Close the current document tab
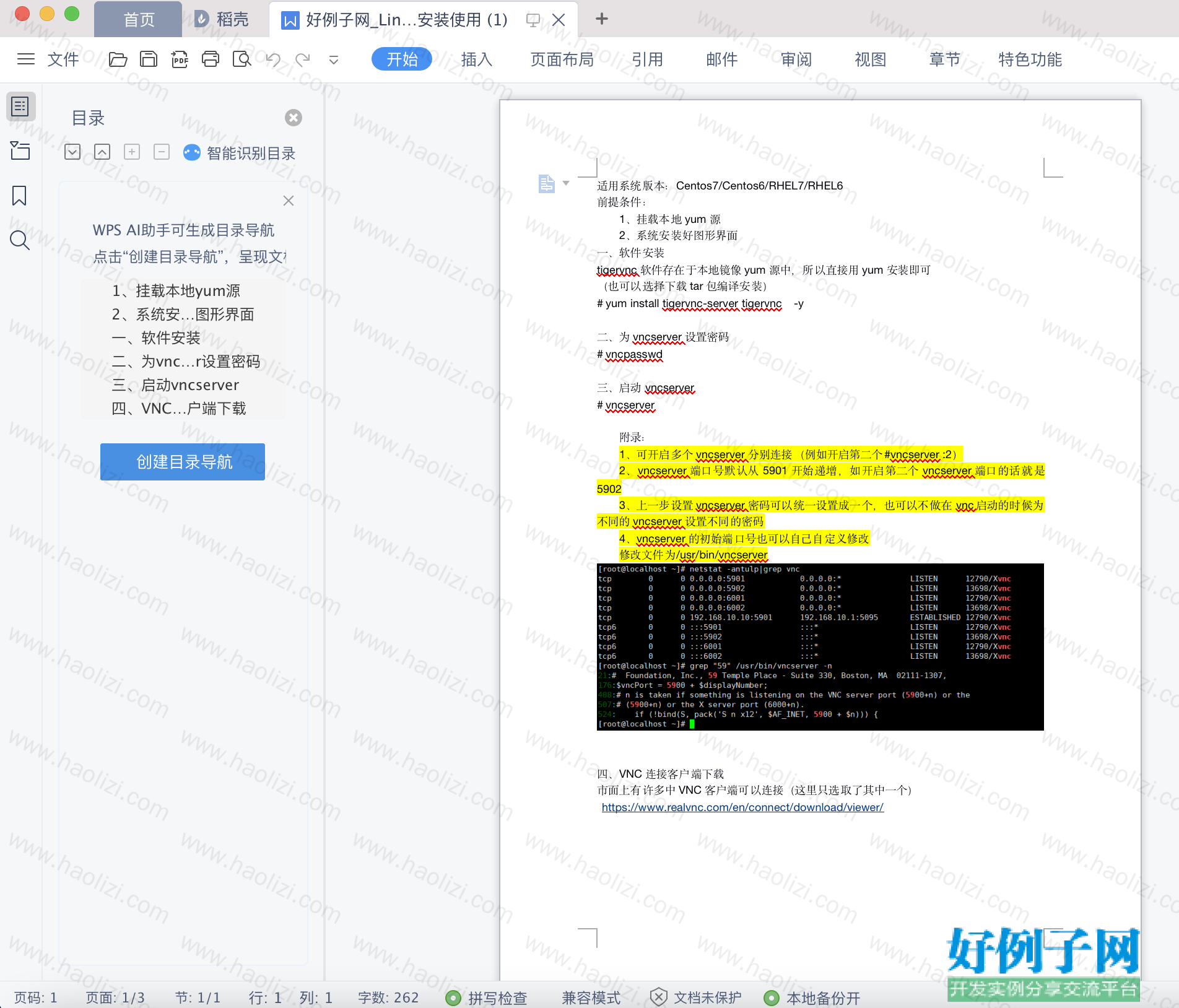The height and width of the screenshot is (1008, 1179). coord(559,20)
